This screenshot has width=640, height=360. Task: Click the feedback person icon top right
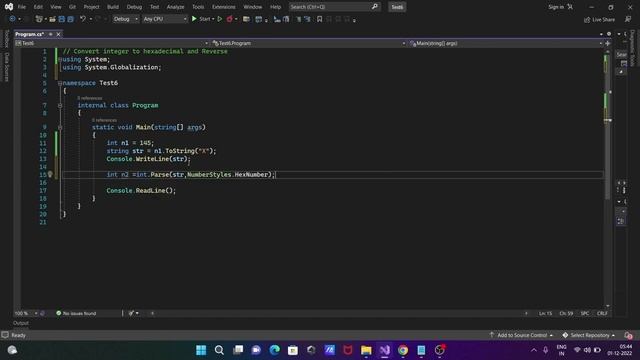click(628, 19)
